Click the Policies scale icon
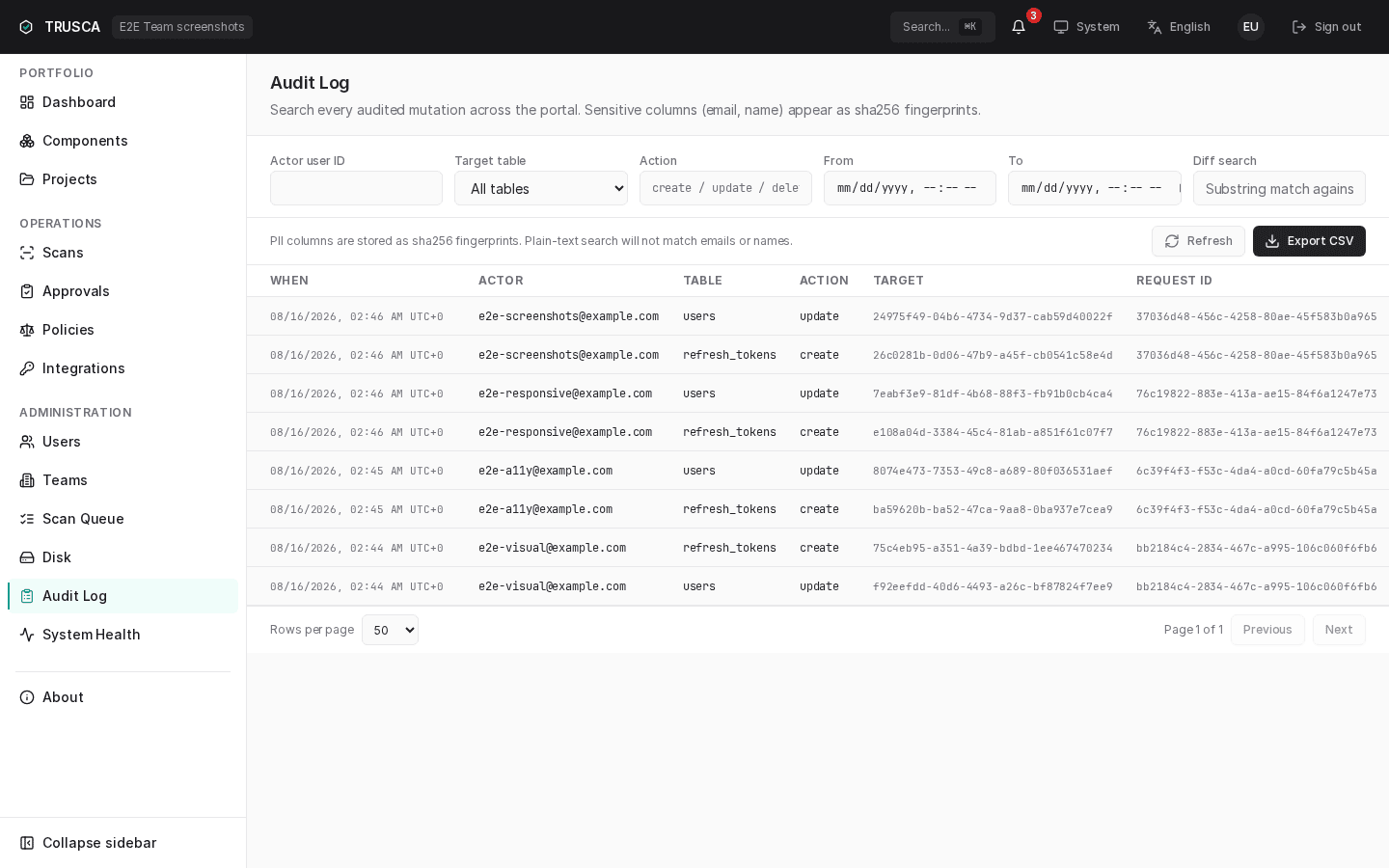1389x868 pixels. [x=27, y=330]
